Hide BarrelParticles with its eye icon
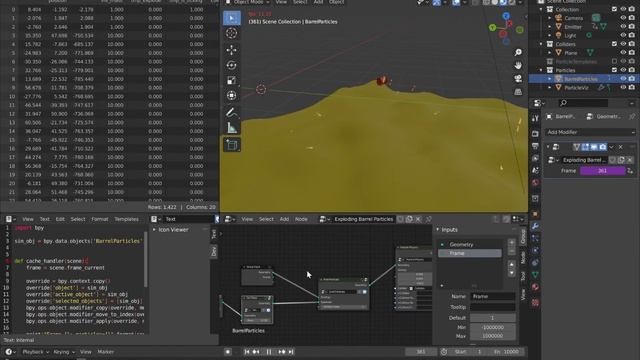Viewport: 640px width, 360px height. pos(623,79)
